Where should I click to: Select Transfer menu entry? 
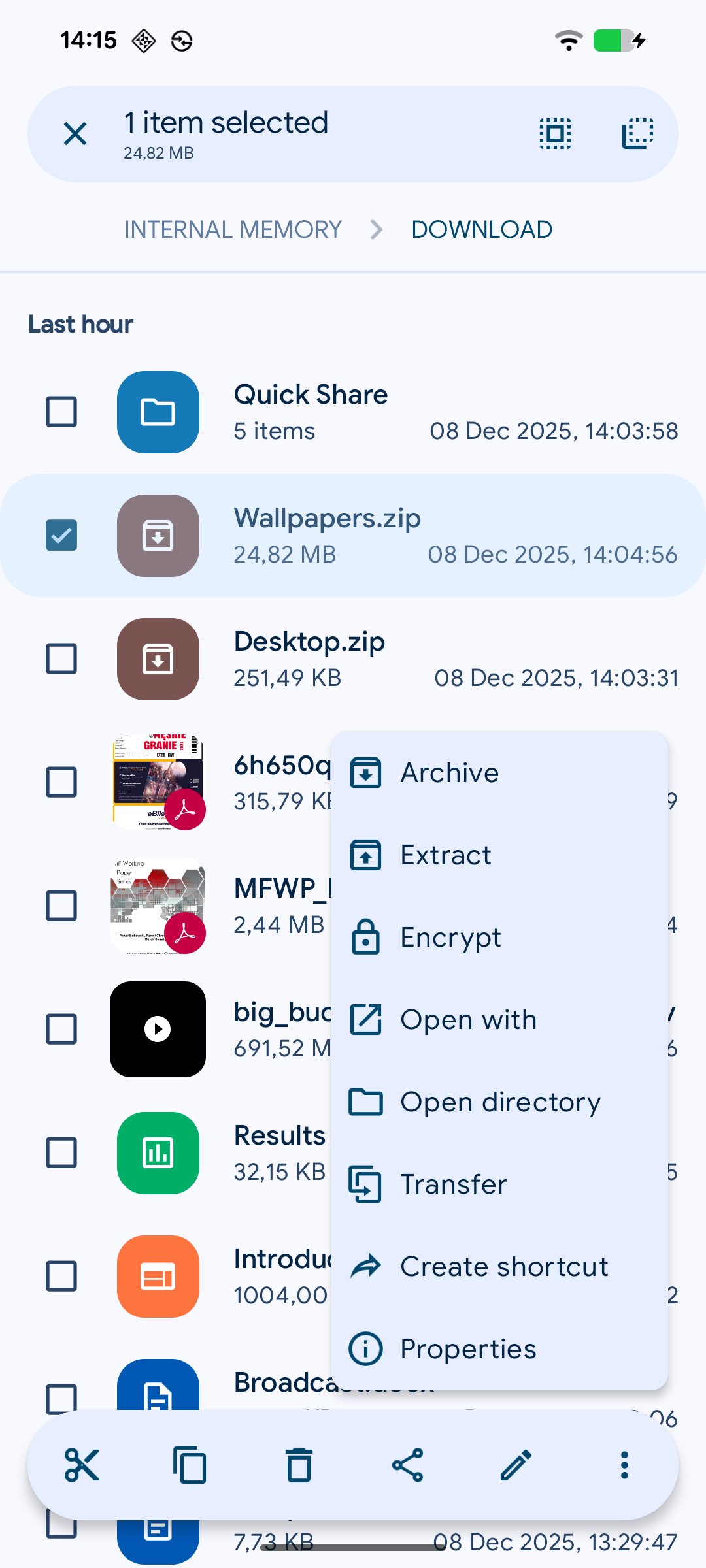pos(499,1184)
